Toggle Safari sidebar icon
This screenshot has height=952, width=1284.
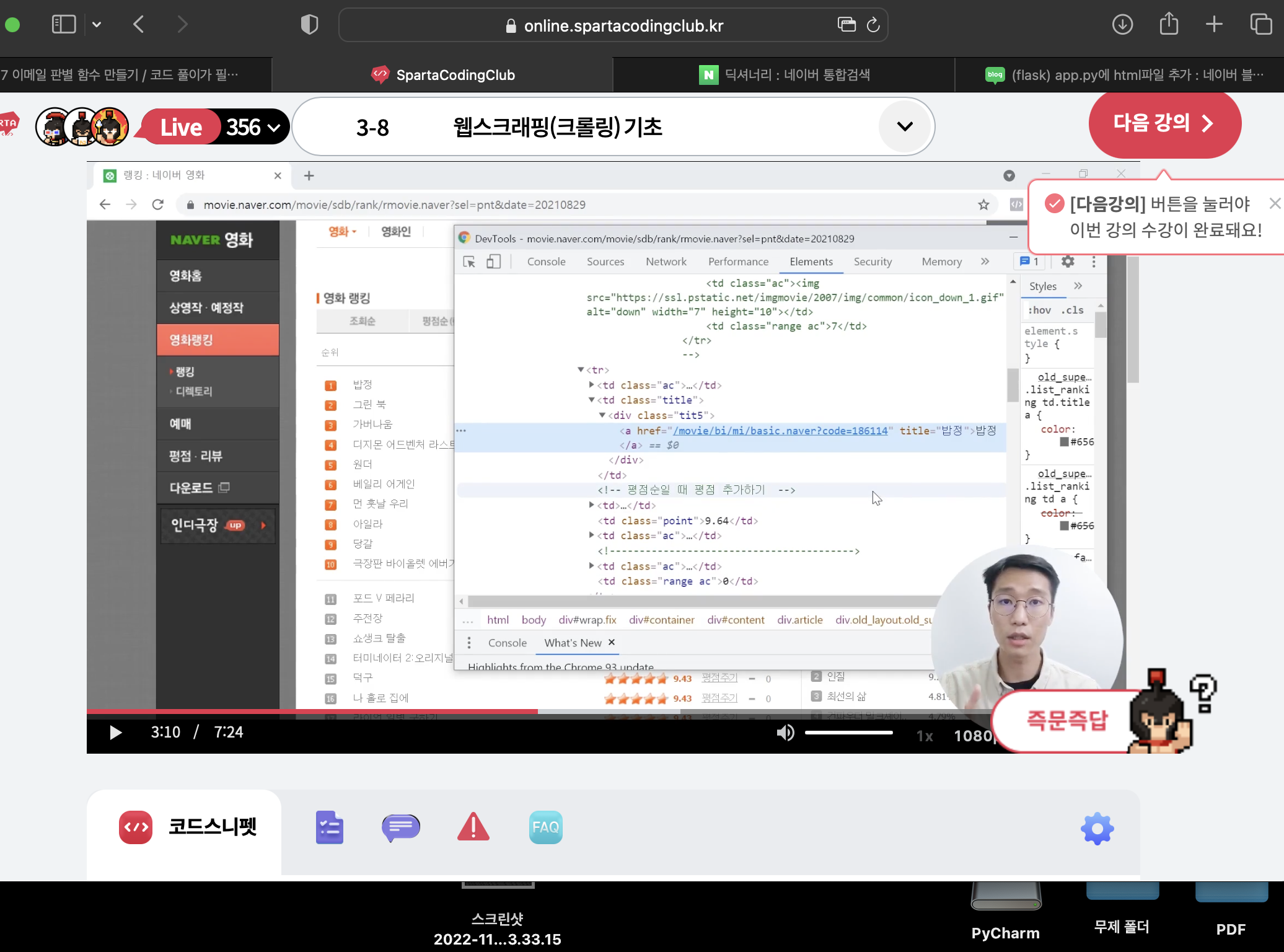tap(64, 25)
